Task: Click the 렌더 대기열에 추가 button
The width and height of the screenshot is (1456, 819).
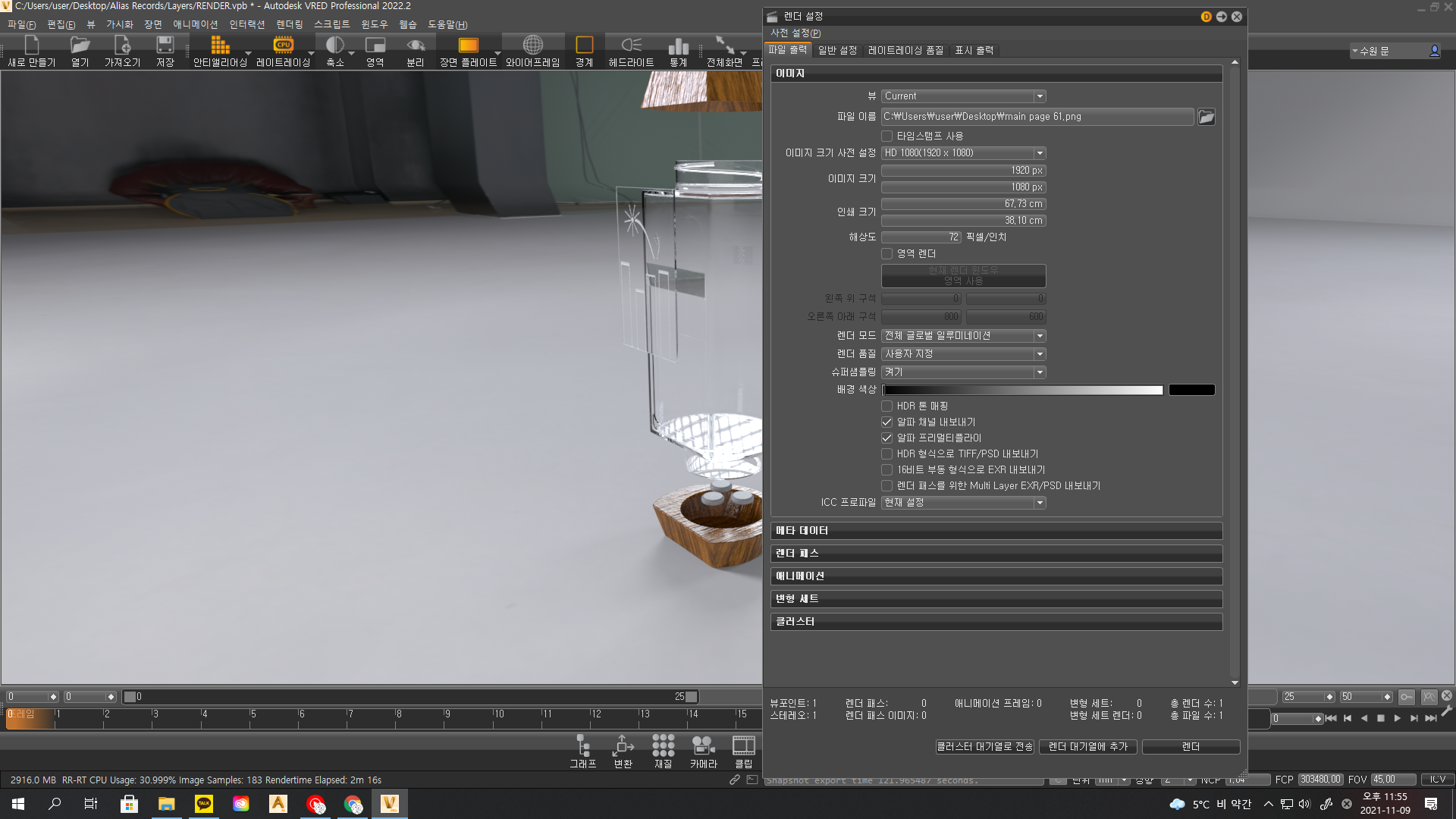Action: [x=1088, y=746]
